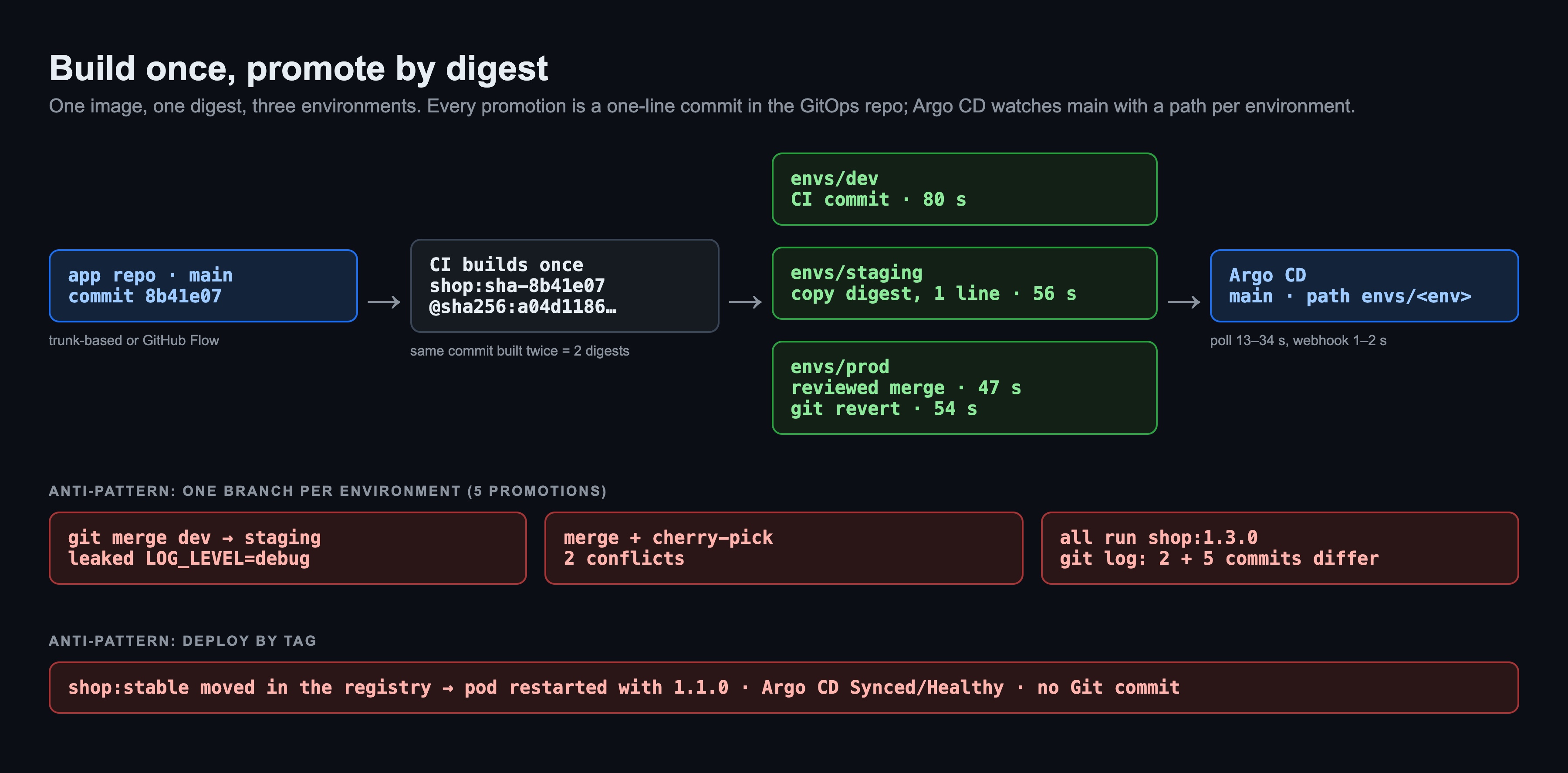Click the 'CI builds once' box
This screenshot has width=1568, height=773.
click(564, 286)
